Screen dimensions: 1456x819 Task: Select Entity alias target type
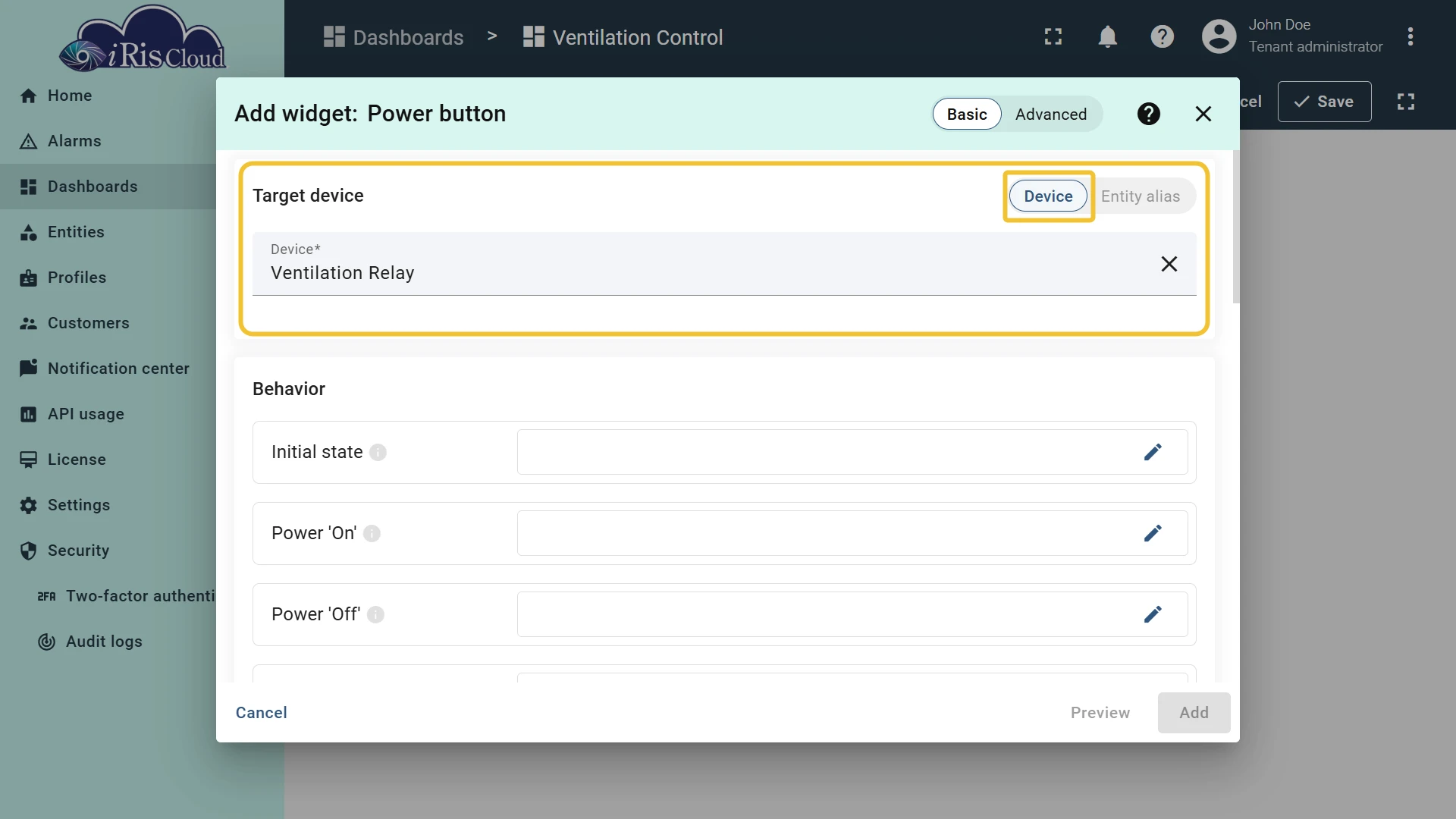click(1140, 196)
